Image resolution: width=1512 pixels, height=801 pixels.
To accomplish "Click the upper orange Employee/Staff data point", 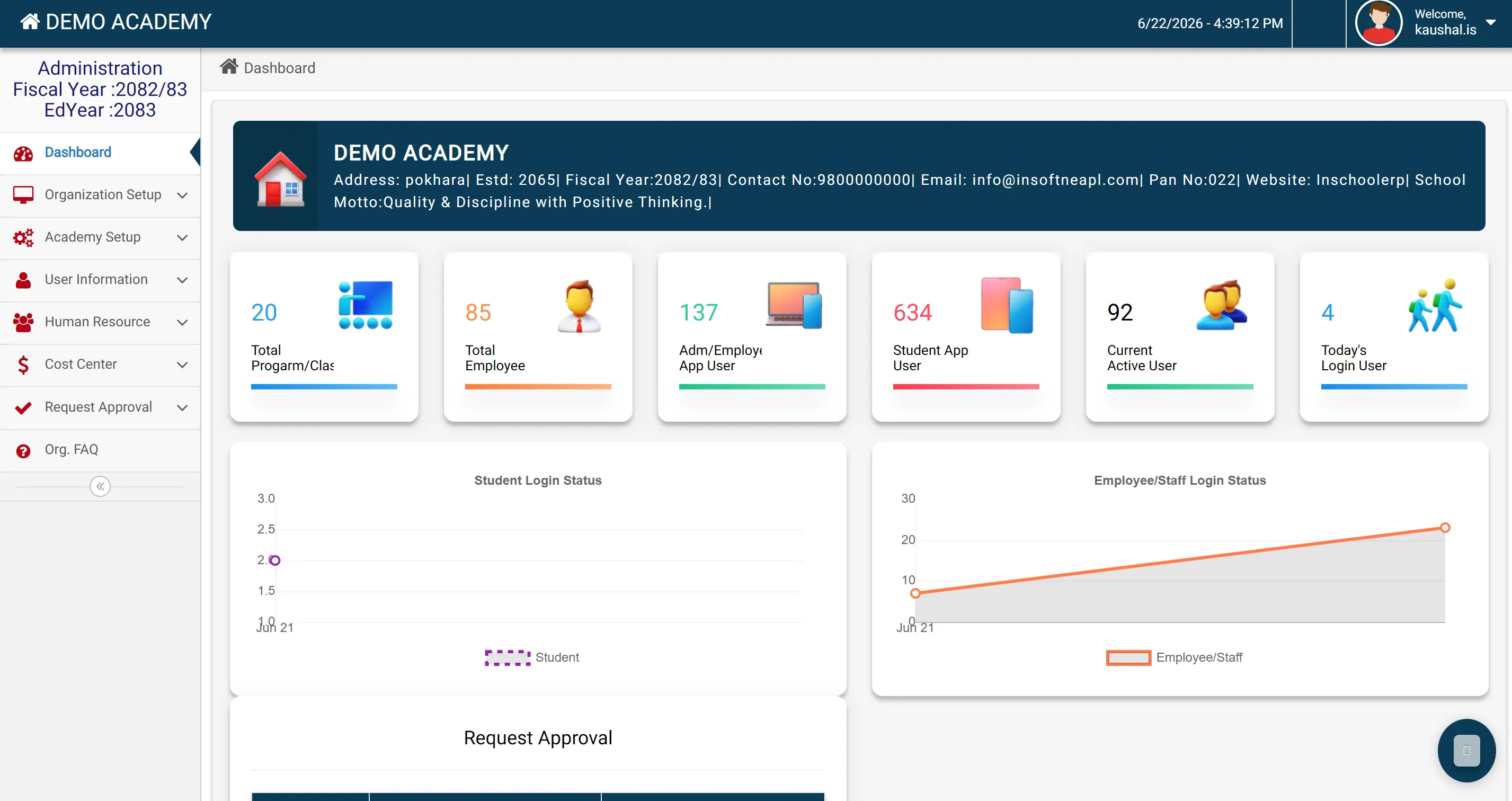I will pos(1445,528).
